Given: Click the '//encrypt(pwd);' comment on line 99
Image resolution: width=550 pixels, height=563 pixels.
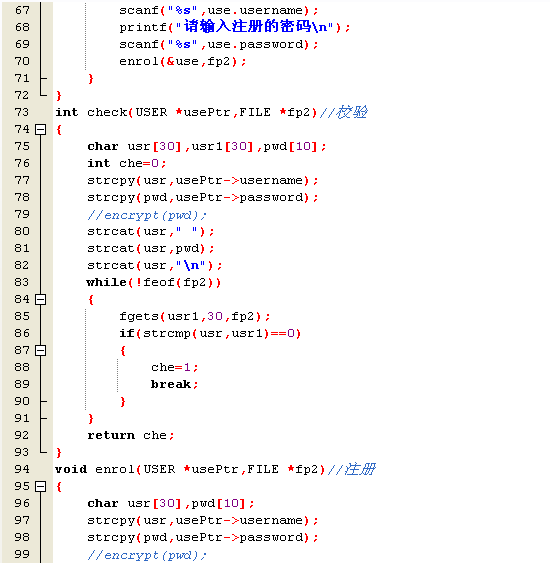Looking at the screenshot, I should 147,555.
